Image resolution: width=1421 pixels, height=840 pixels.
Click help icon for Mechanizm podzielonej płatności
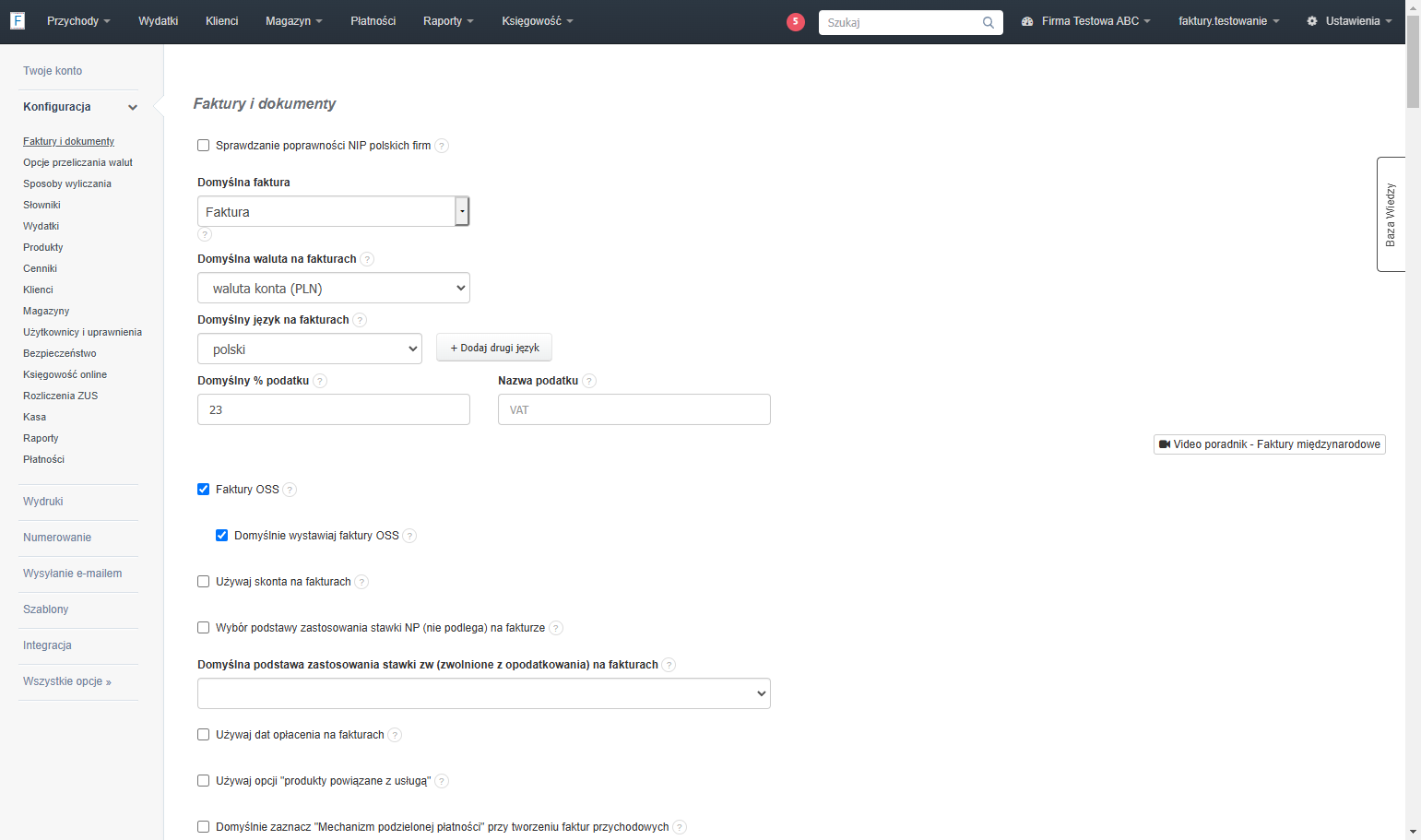click(x=680, y=827)
